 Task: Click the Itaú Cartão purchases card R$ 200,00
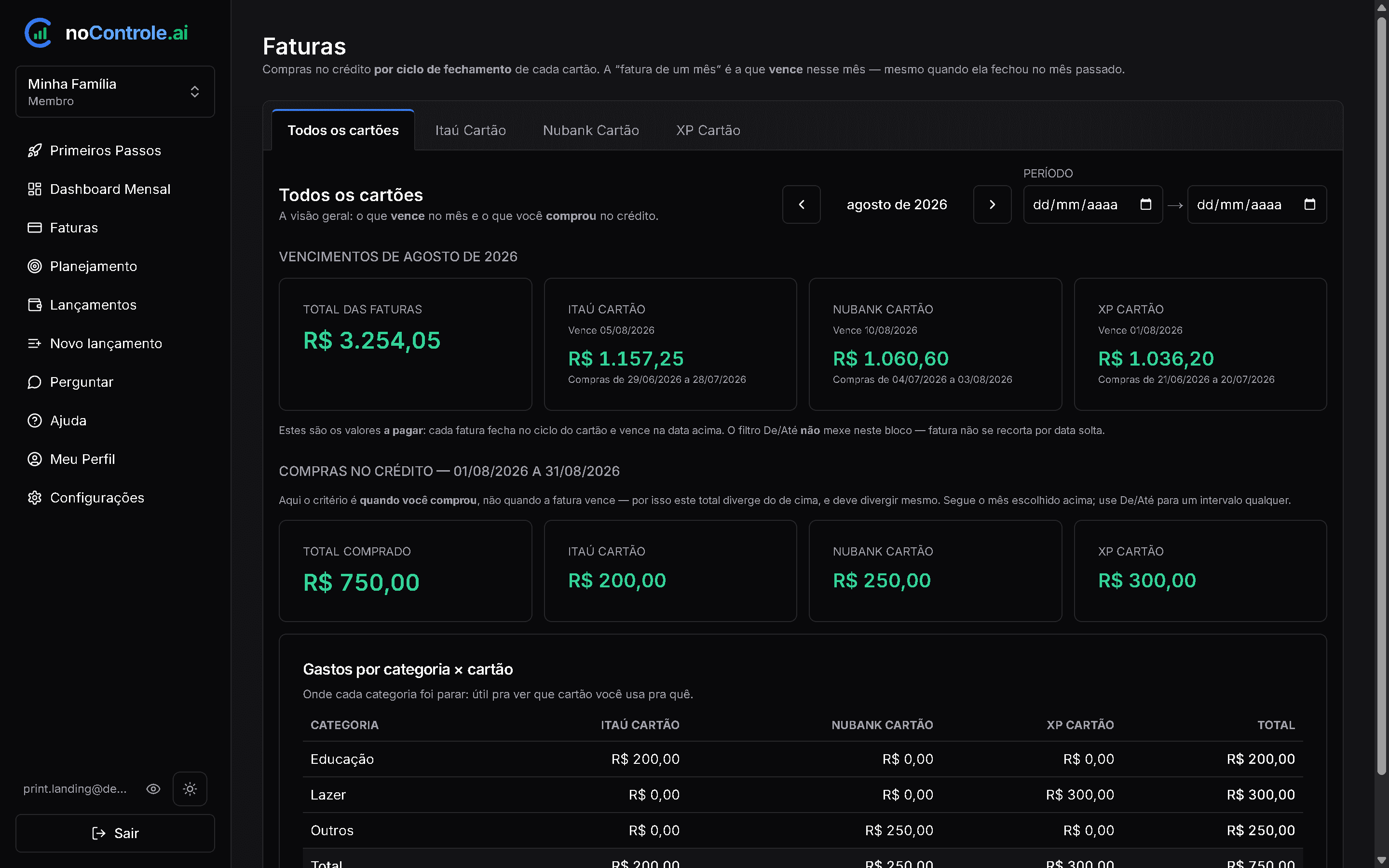pyautogui.click(x=670, y=570)
